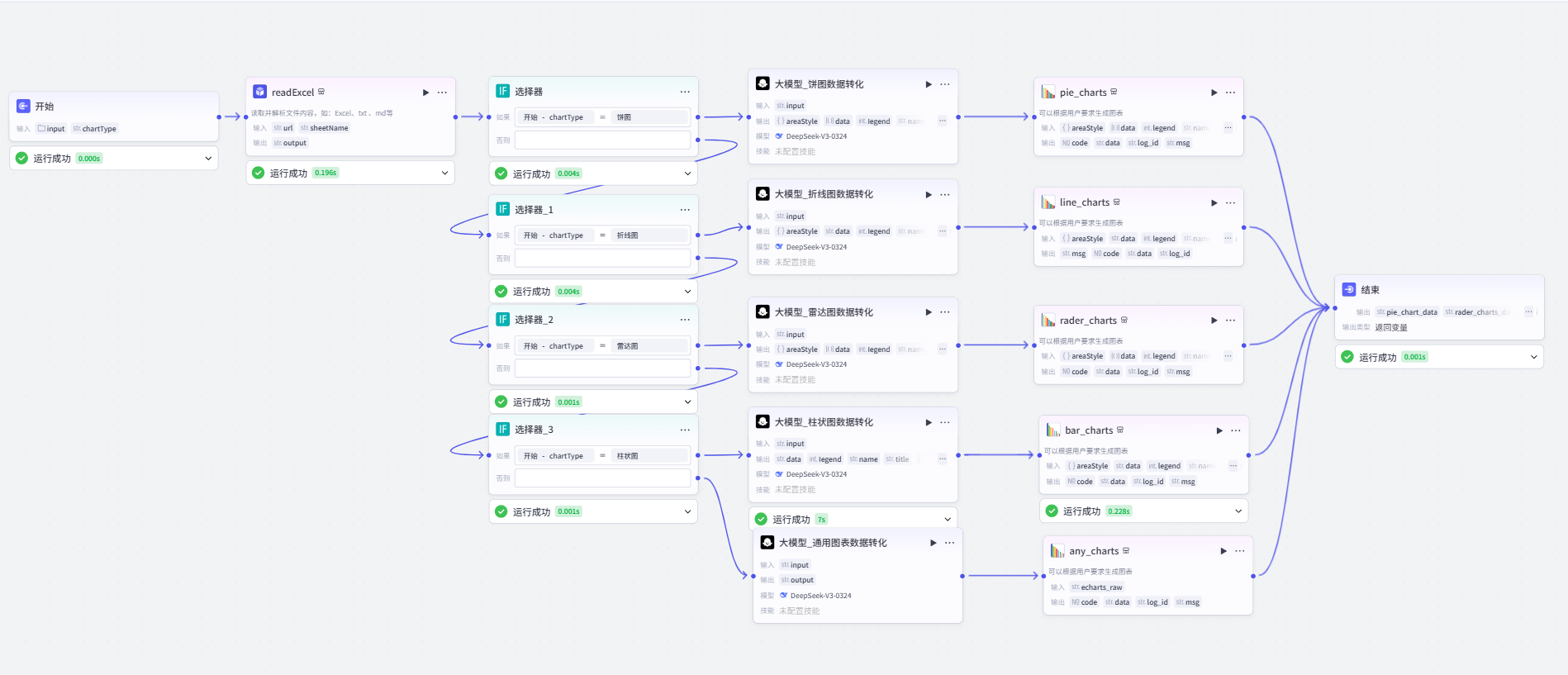1568x675 pixels.
Task: Click the bar_charts node chart icon
Action: [x=1052, y=430]
